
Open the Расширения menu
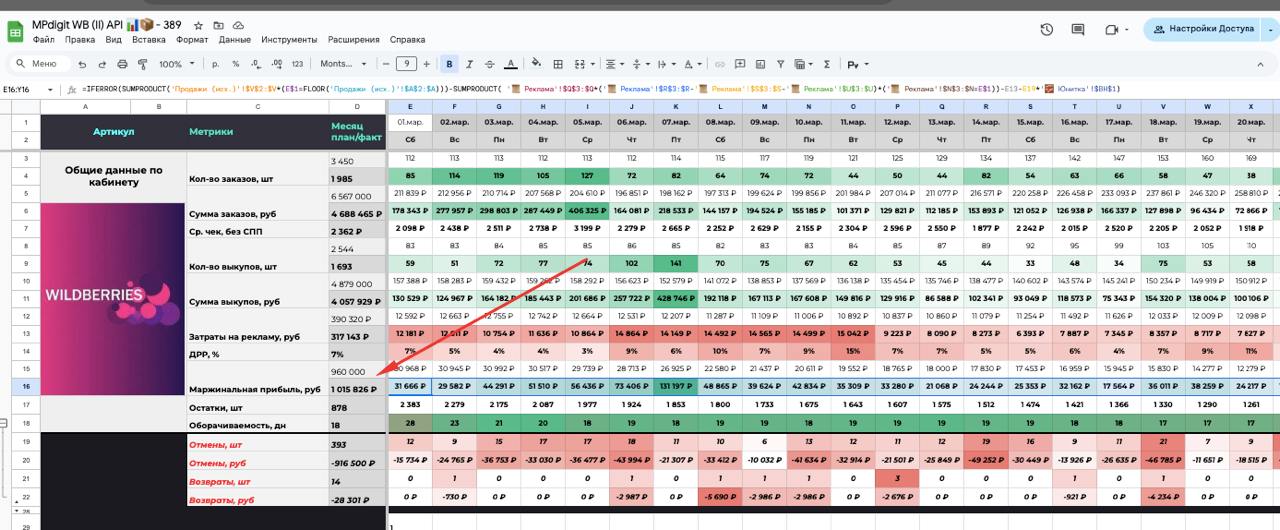(x=354, y=40)
